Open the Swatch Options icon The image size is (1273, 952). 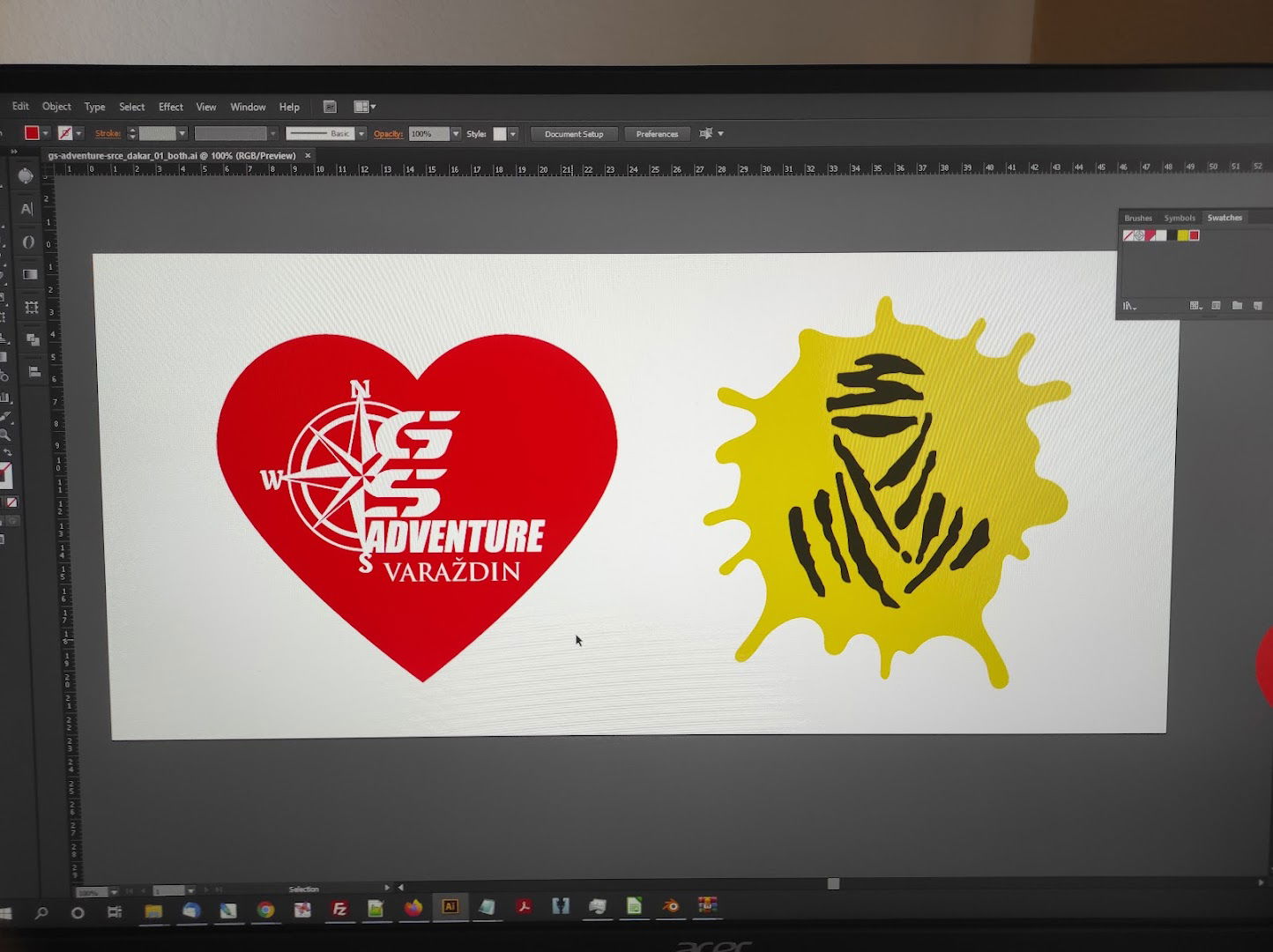1217,306
